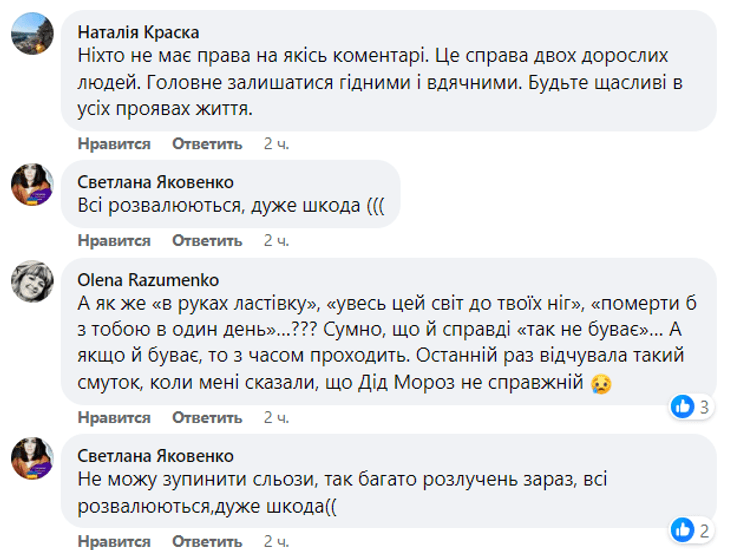Like Наталія Краска's comment via Нравится
This screenshot has width=740, height=550.
pyautogui.click(x=114, y=144)
